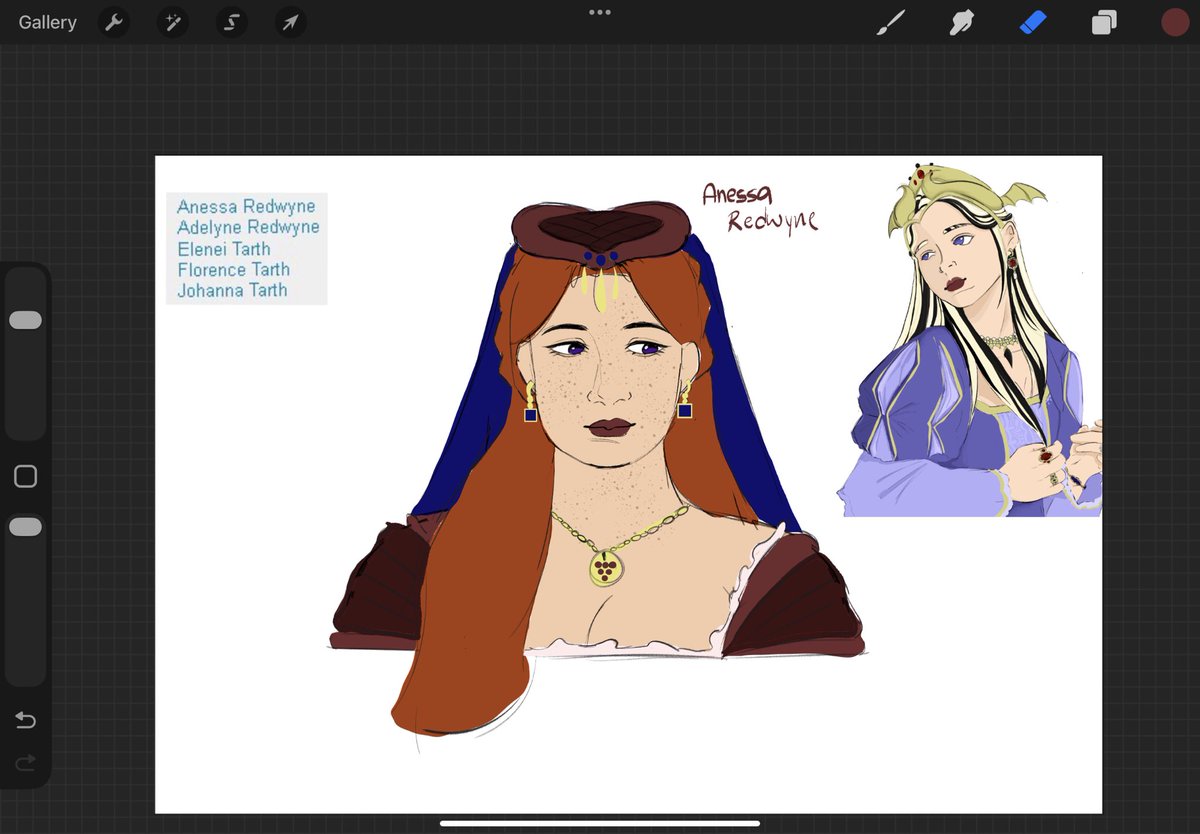Open the Layers panel

click(1104, 22)
